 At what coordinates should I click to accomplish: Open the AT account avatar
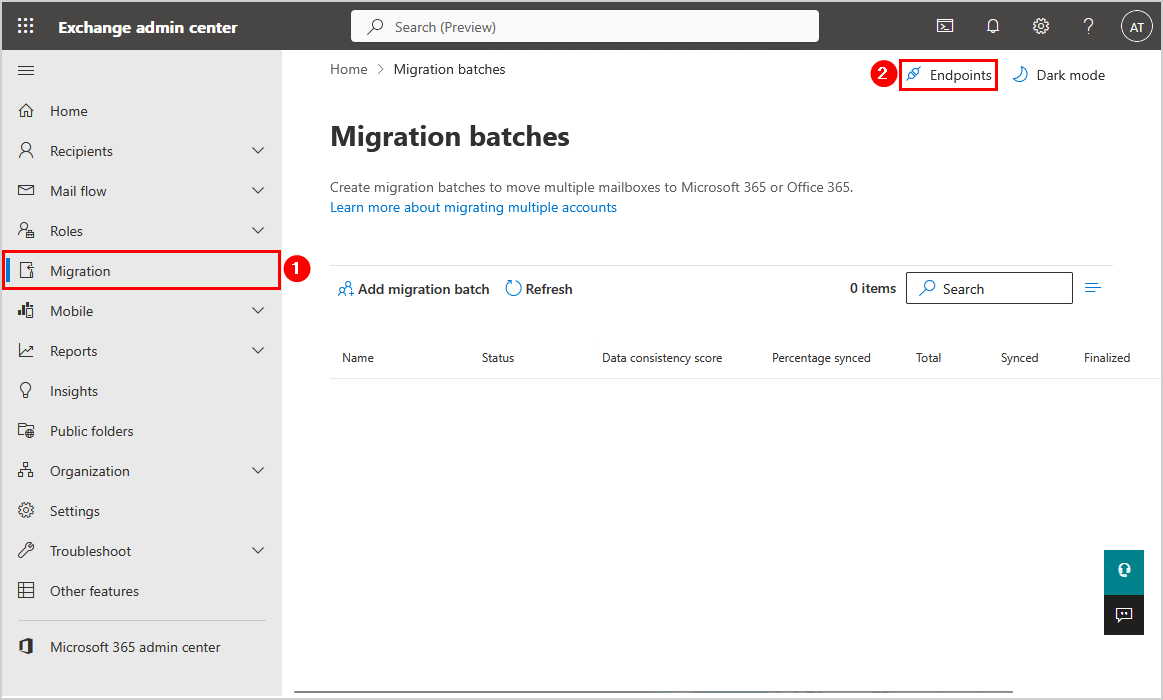1136,27
